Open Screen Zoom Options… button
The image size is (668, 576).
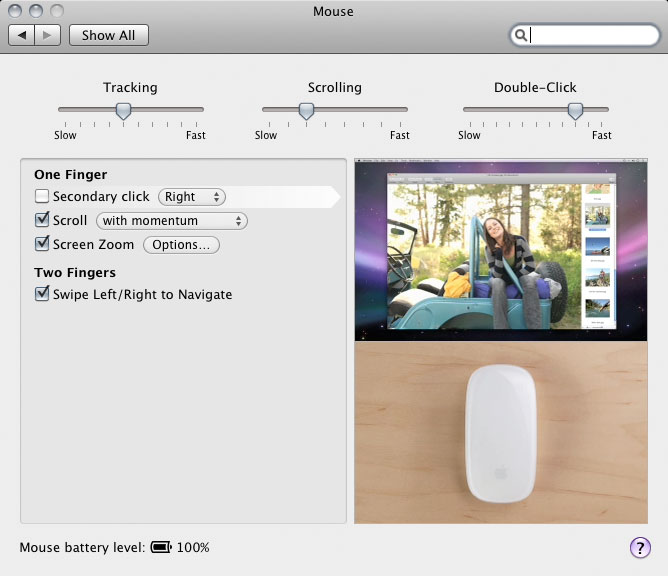tap(181, 245)
